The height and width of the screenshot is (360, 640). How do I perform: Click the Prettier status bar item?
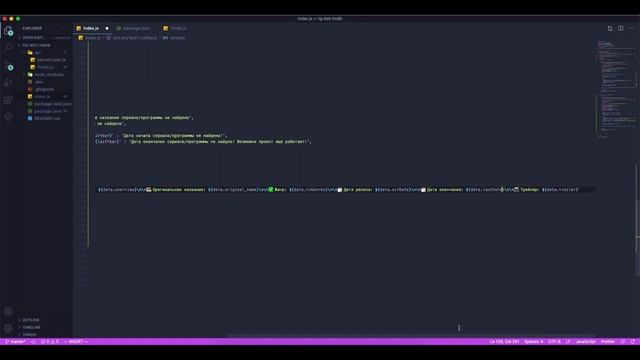click(608, 342)
